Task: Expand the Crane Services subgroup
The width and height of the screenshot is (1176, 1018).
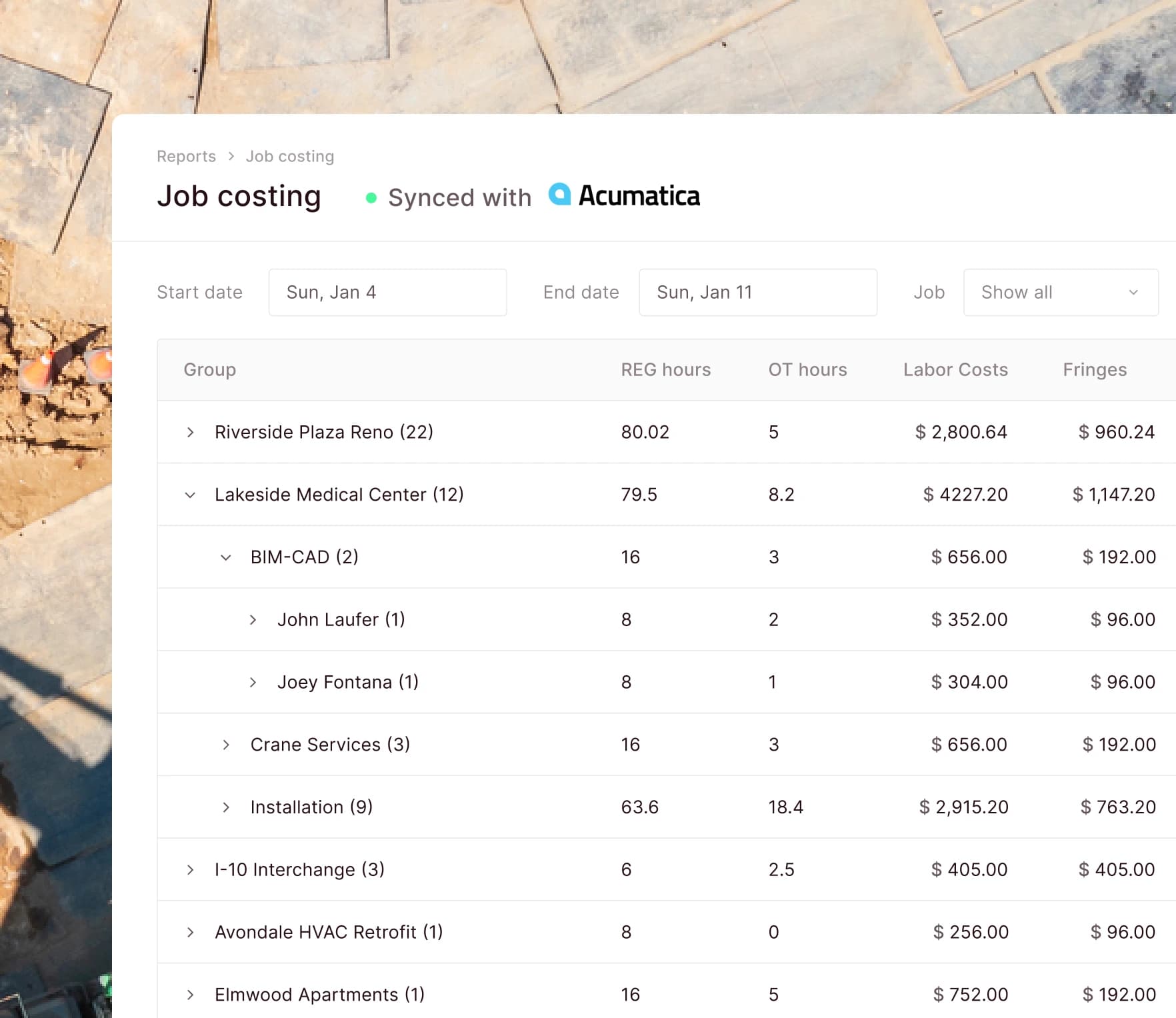Action: click(227, 745)
